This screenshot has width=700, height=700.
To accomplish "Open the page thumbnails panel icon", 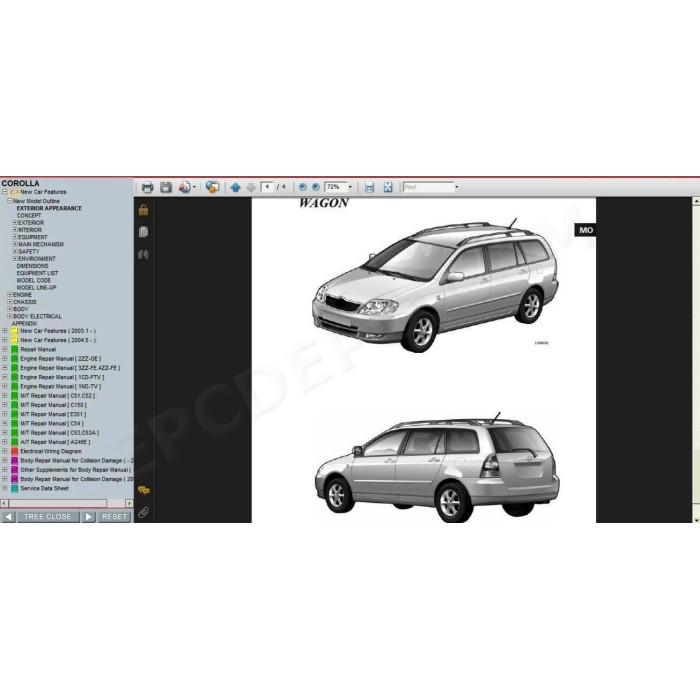I will pos(143,232).
